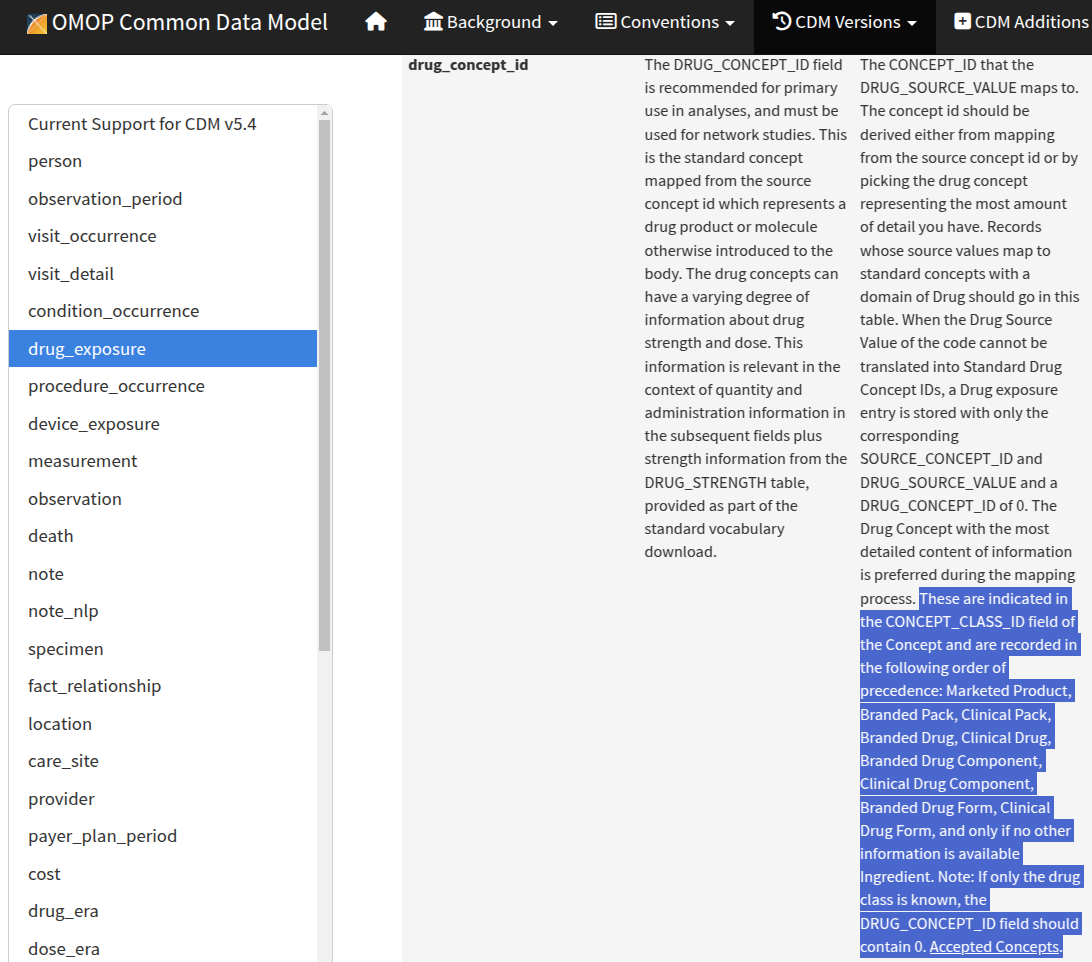
Task: Click the CDM Versions history icon
Action: 782,22
